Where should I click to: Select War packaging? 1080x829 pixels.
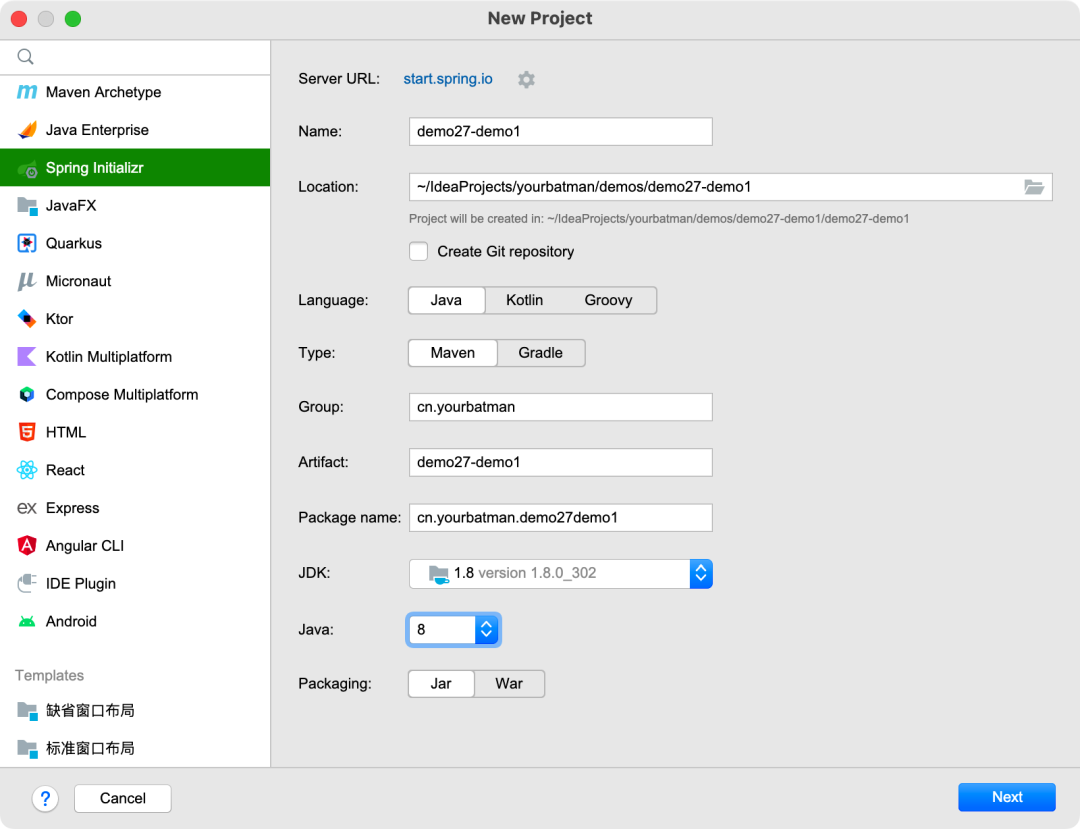point(509,683)
